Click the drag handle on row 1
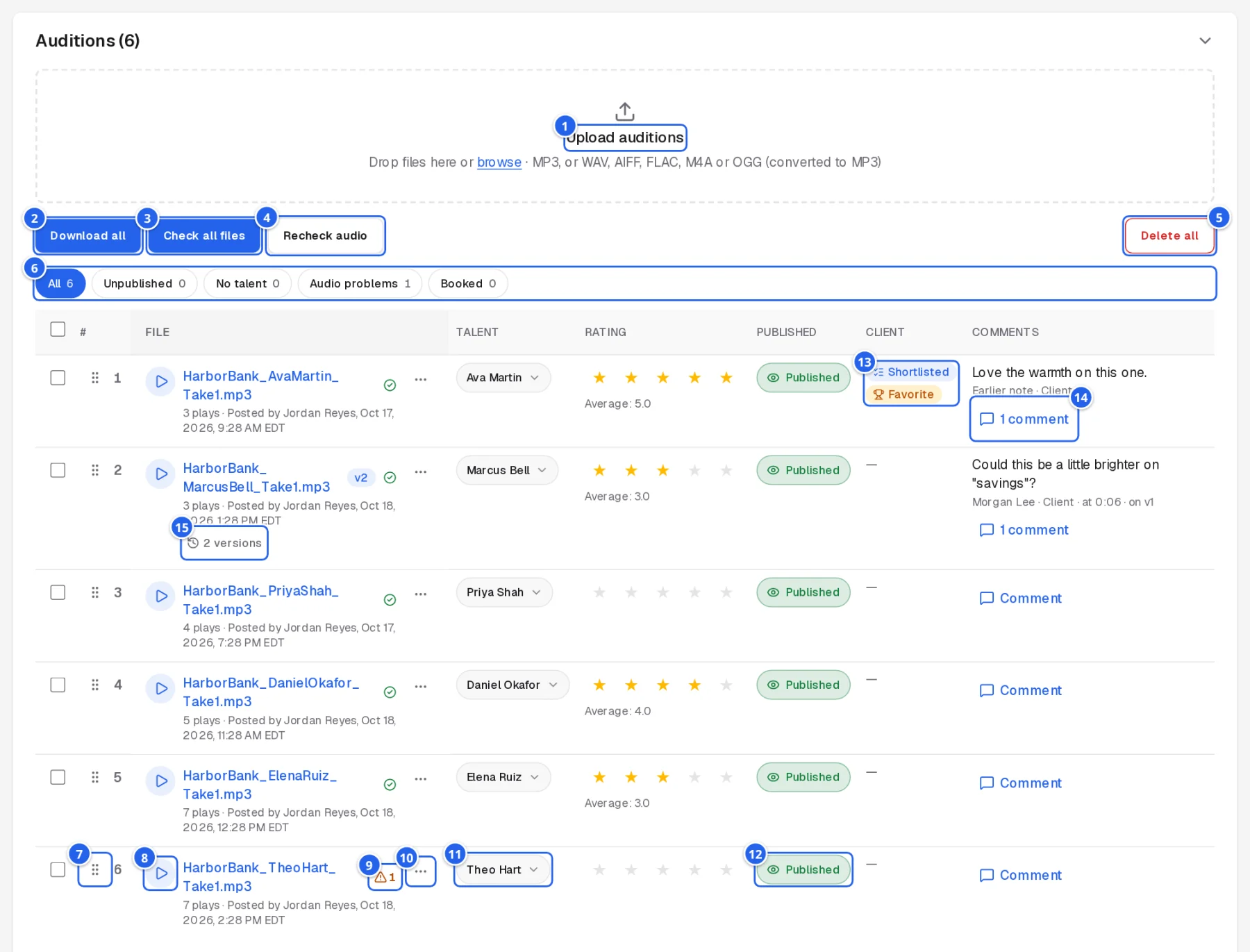This screenshot has height=952, width=1250. tap(95, 378)
